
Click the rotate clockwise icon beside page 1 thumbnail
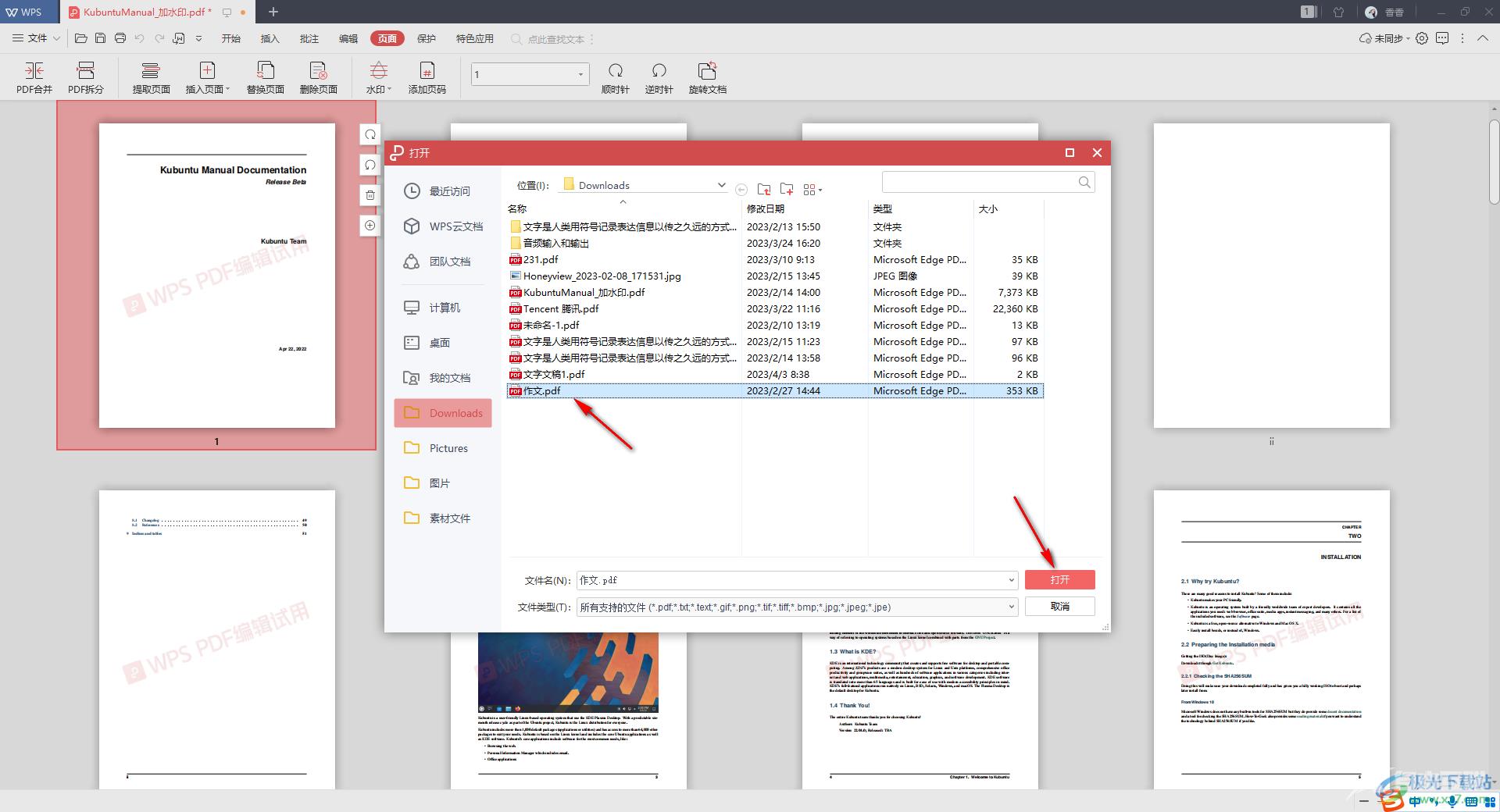click(370, 134)
